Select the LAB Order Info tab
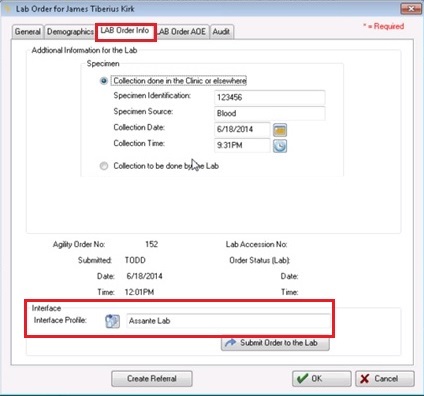 [x=125, y=31]
